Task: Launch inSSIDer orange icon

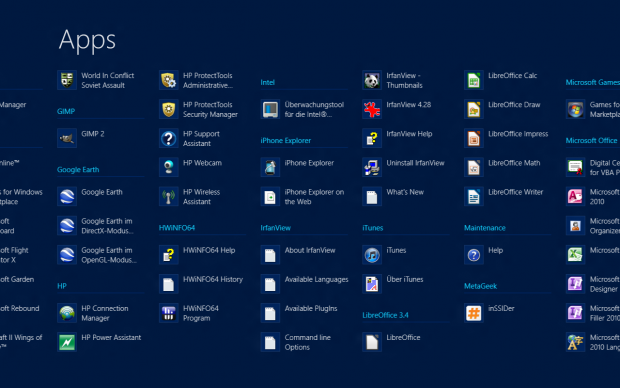Action: pos(474,313)
